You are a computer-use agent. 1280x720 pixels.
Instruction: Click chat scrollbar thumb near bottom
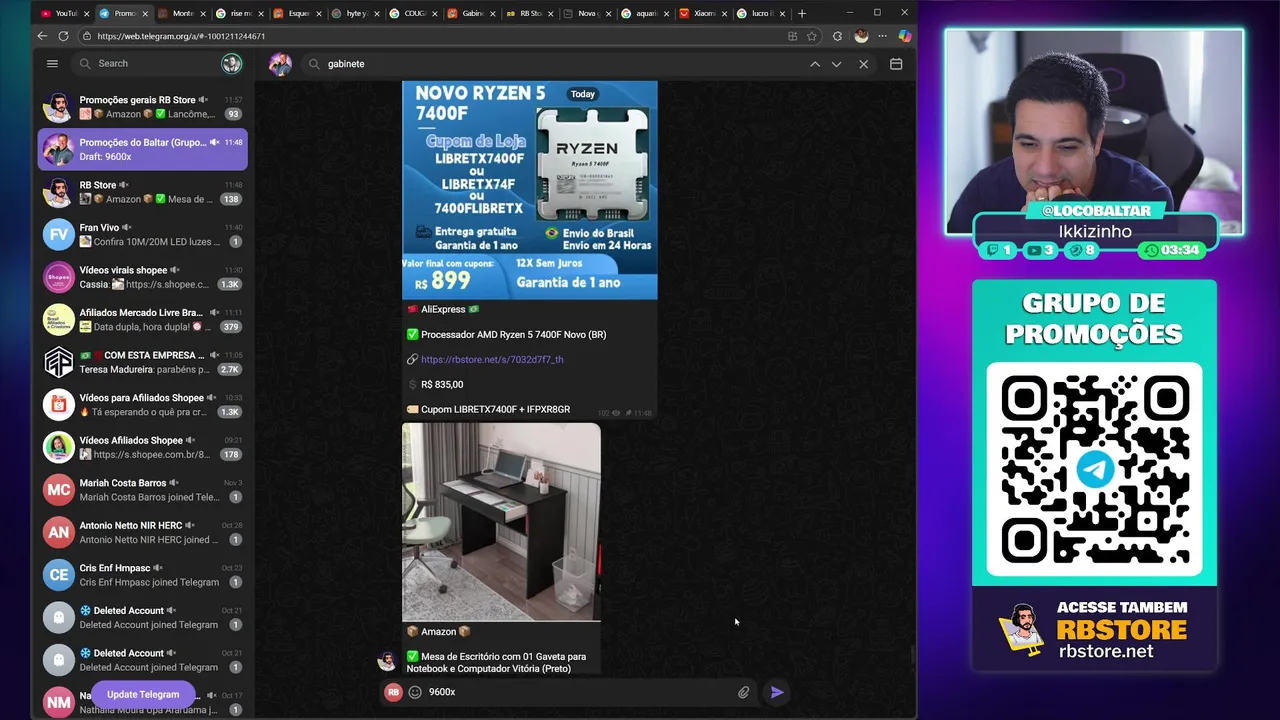point(912,655)
